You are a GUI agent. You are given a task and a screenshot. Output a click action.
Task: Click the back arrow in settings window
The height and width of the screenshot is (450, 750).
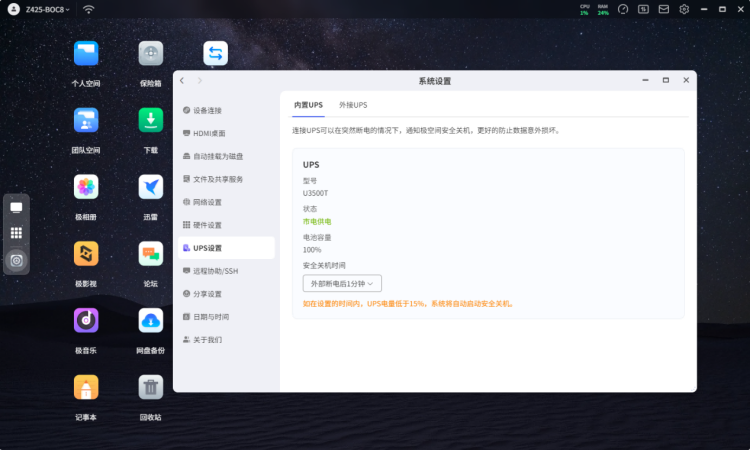coord(182,80)
